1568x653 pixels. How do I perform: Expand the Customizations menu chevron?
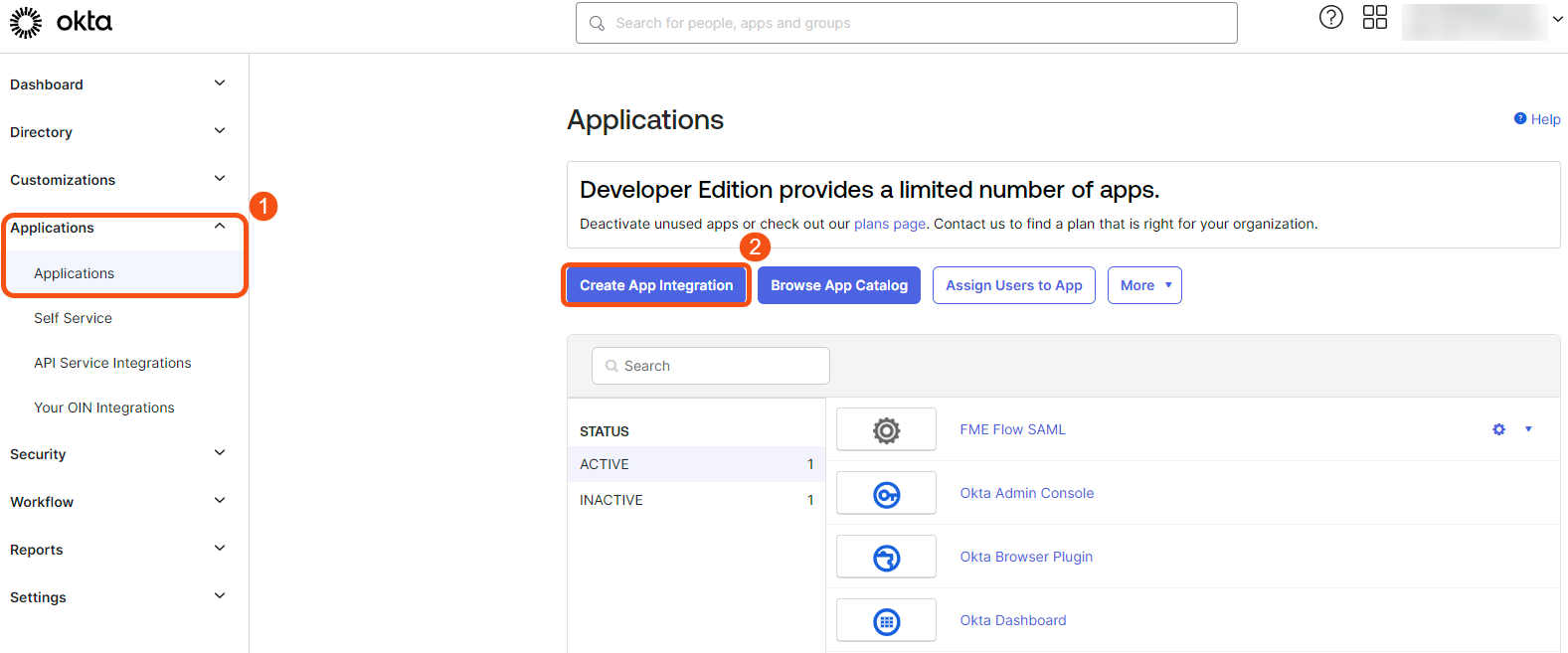click(x=220, y=179)
